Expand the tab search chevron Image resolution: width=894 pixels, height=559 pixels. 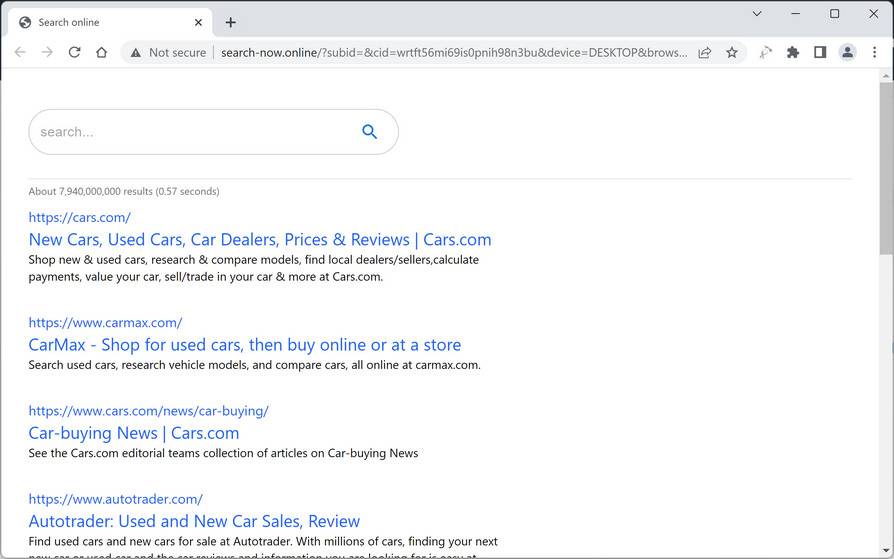click(x=757, y=14)
